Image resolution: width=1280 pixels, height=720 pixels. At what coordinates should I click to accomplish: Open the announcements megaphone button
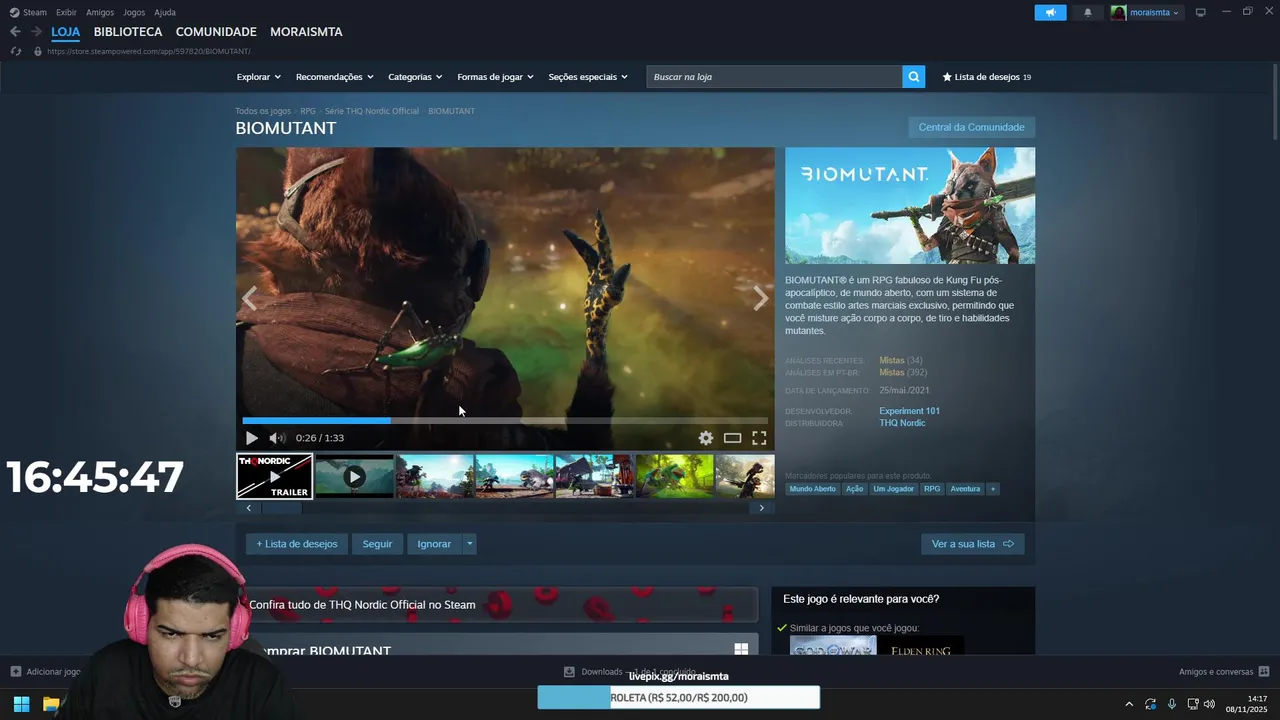(1050, 12)
